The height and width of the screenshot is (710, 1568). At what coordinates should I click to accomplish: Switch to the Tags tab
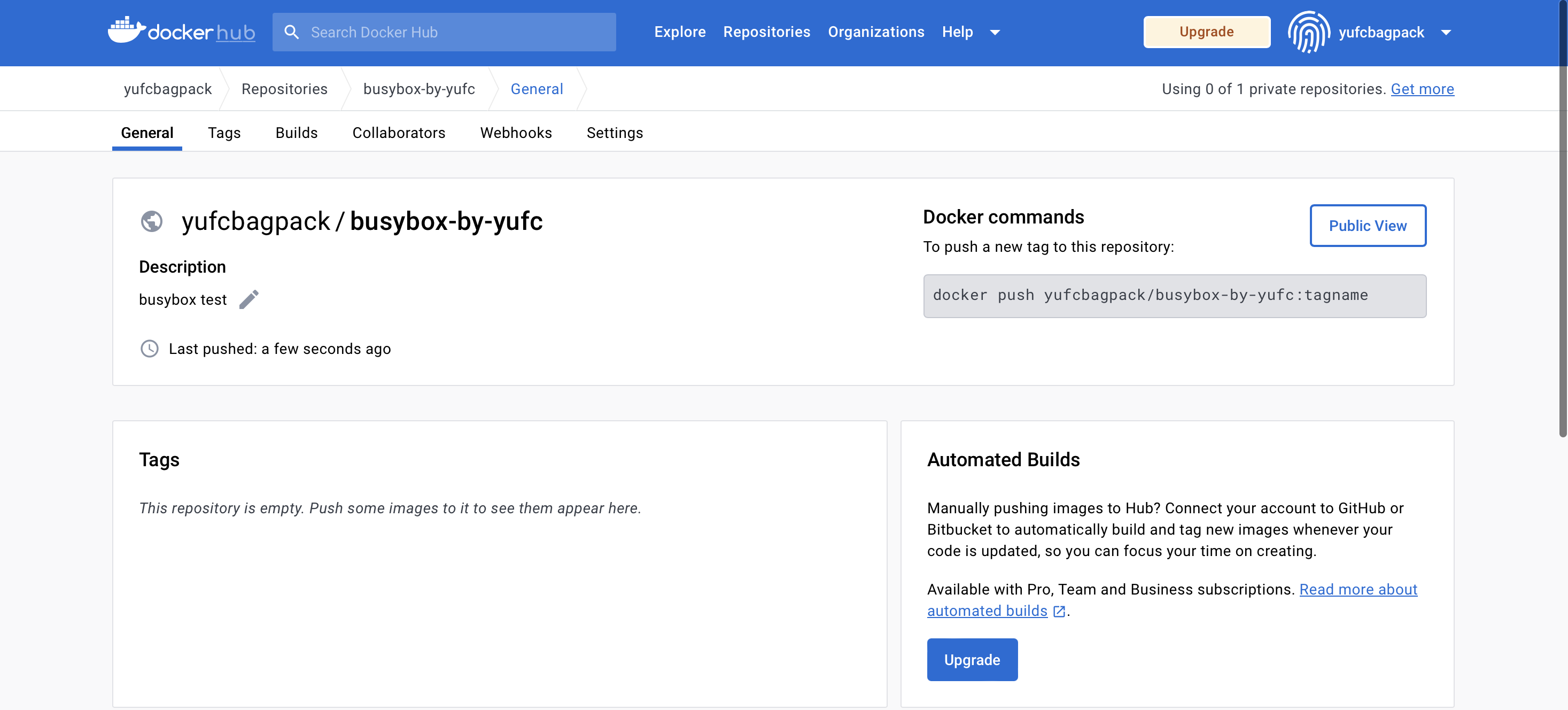(x=224, y=133)
